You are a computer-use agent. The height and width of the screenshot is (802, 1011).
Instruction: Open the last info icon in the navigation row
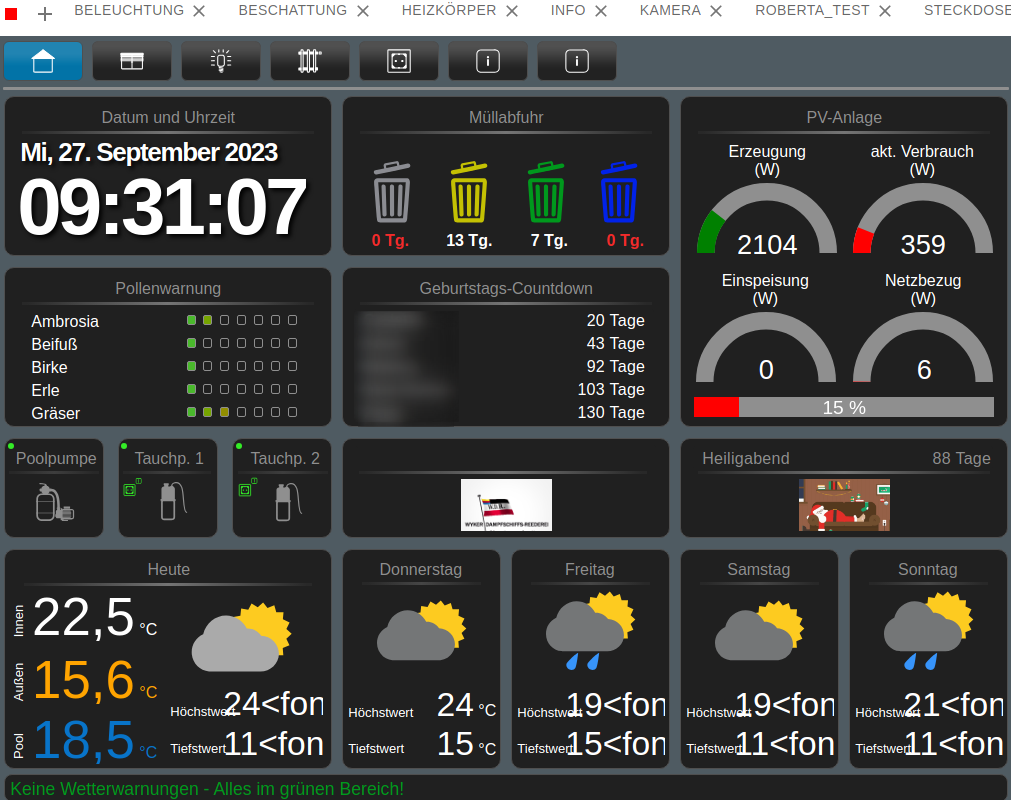[x=577, y=61]
